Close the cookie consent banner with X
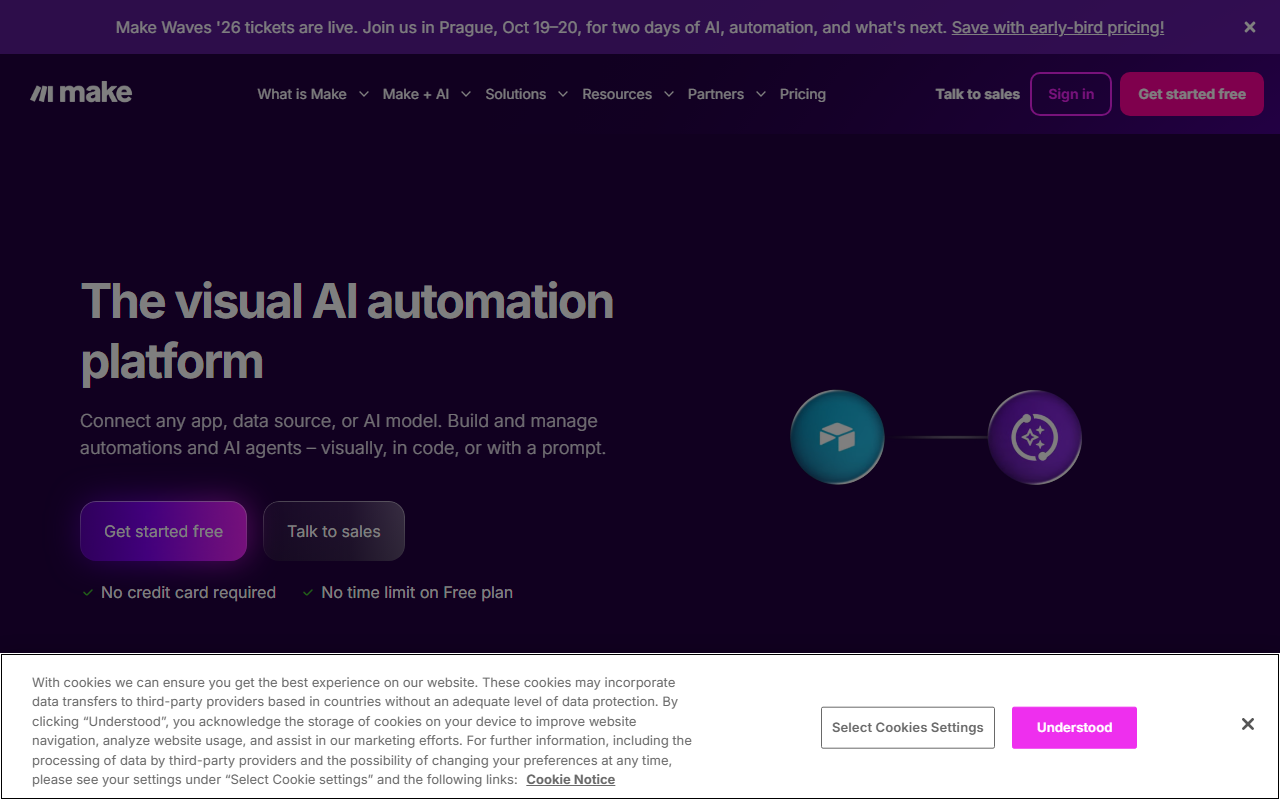Screen dimensions: 1280x800 [1248, 724]
